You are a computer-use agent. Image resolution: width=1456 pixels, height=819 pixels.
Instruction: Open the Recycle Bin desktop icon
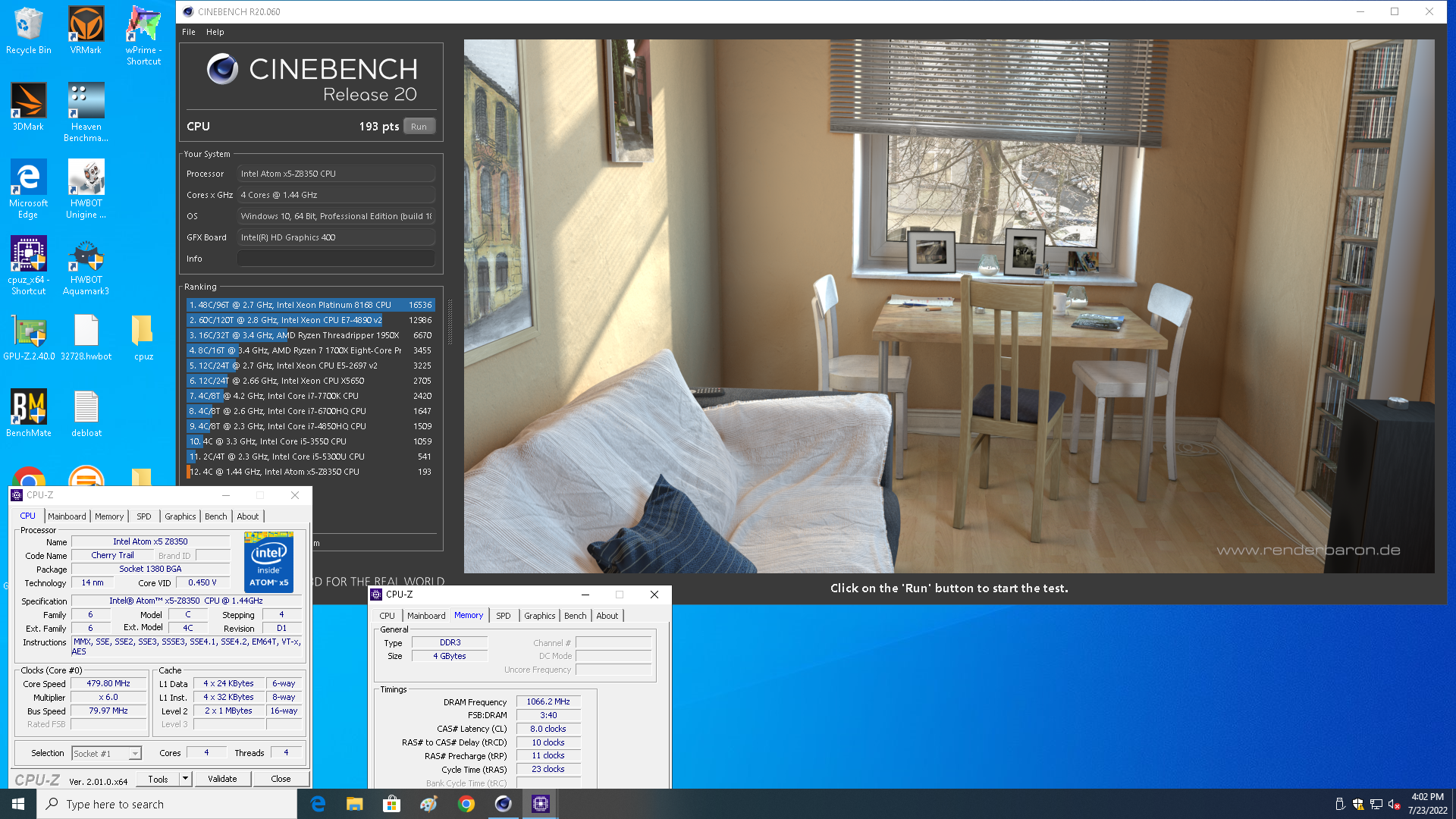28,31
